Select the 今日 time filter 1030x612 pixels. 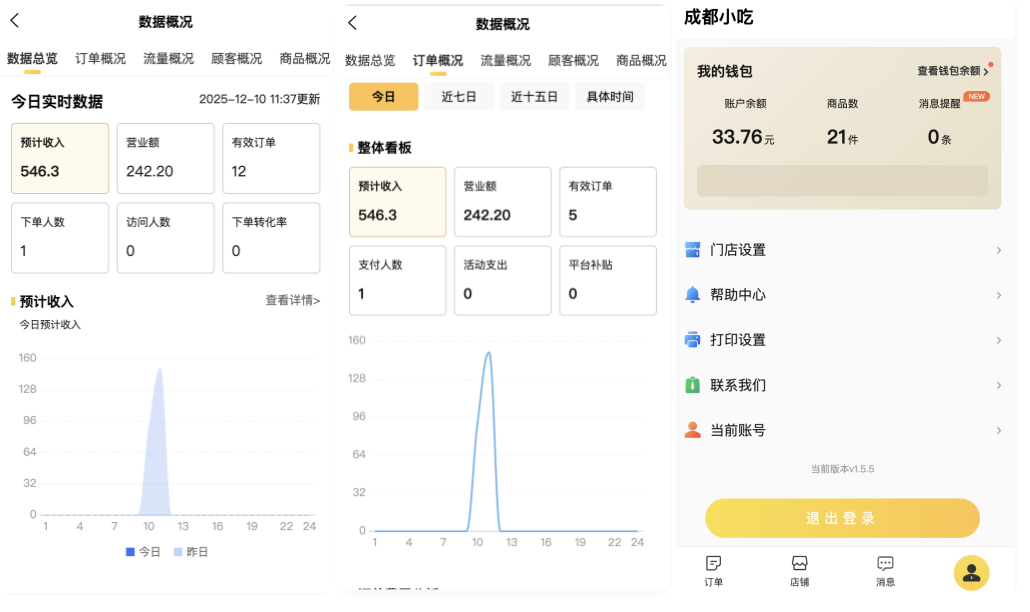(x=384, y=97)
